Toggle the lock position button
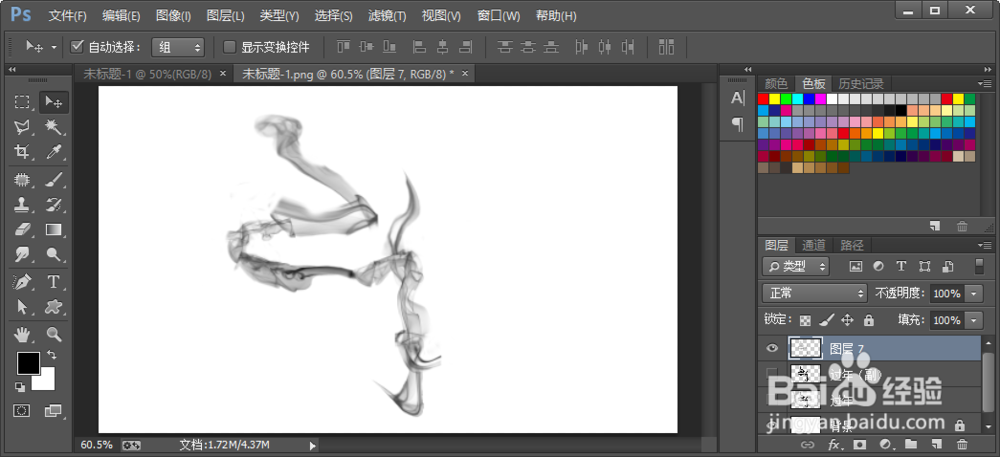Image resolution: width=1000 pixels, height=457 pixels. 848,319
